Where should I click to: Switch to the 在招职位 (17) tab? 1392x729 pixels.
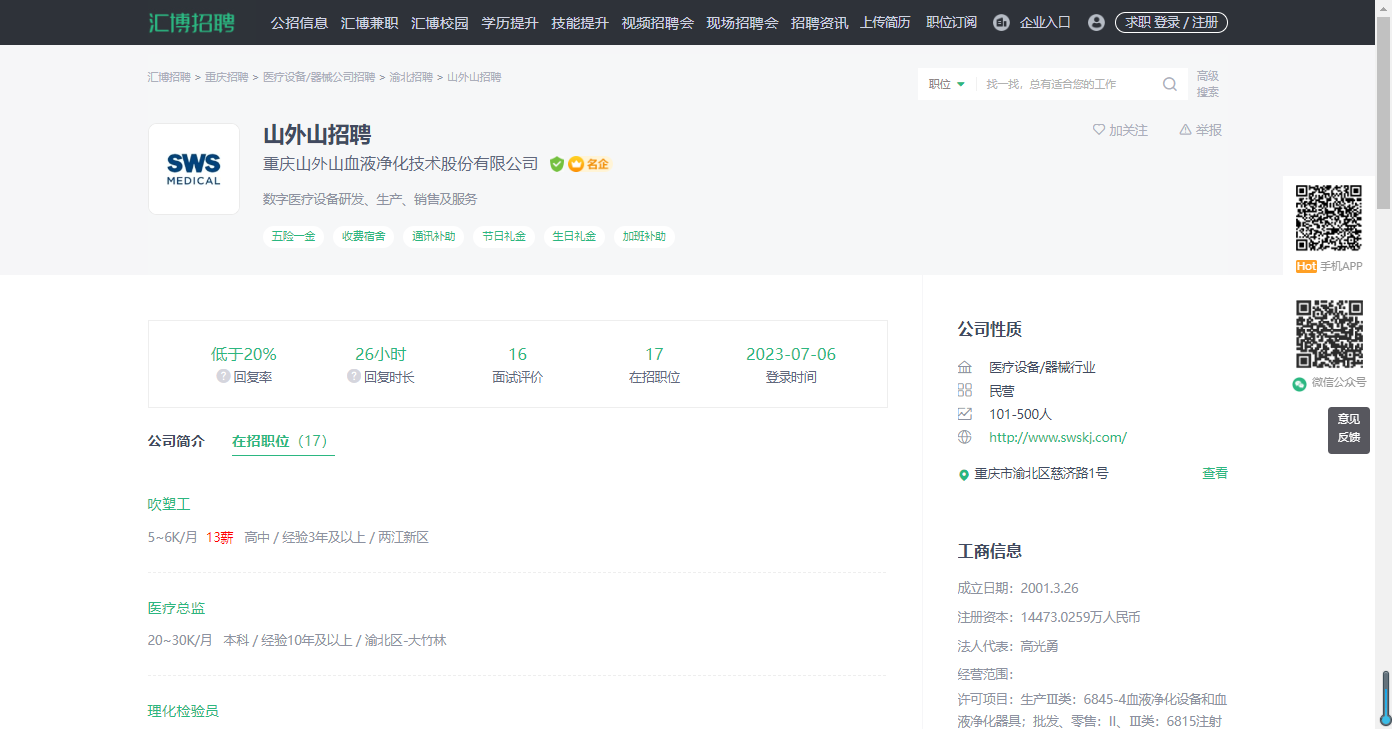[283, 441]
